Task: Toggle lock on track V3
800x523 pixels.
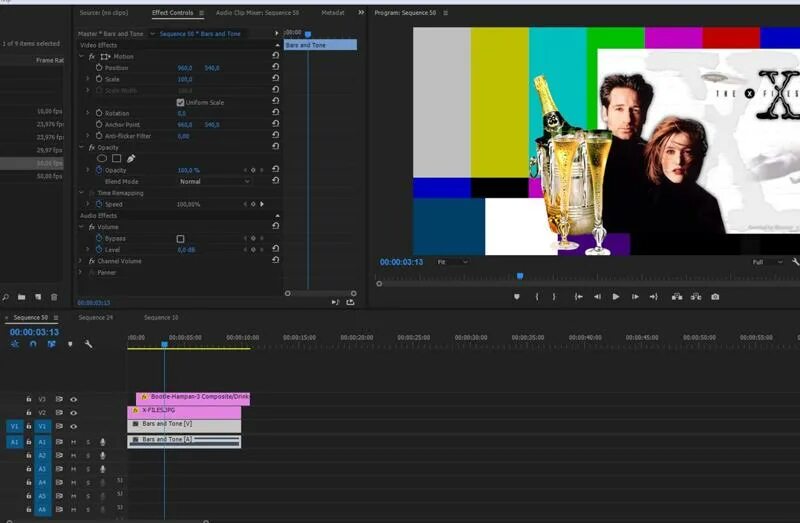Action: [x=29, y=399]
